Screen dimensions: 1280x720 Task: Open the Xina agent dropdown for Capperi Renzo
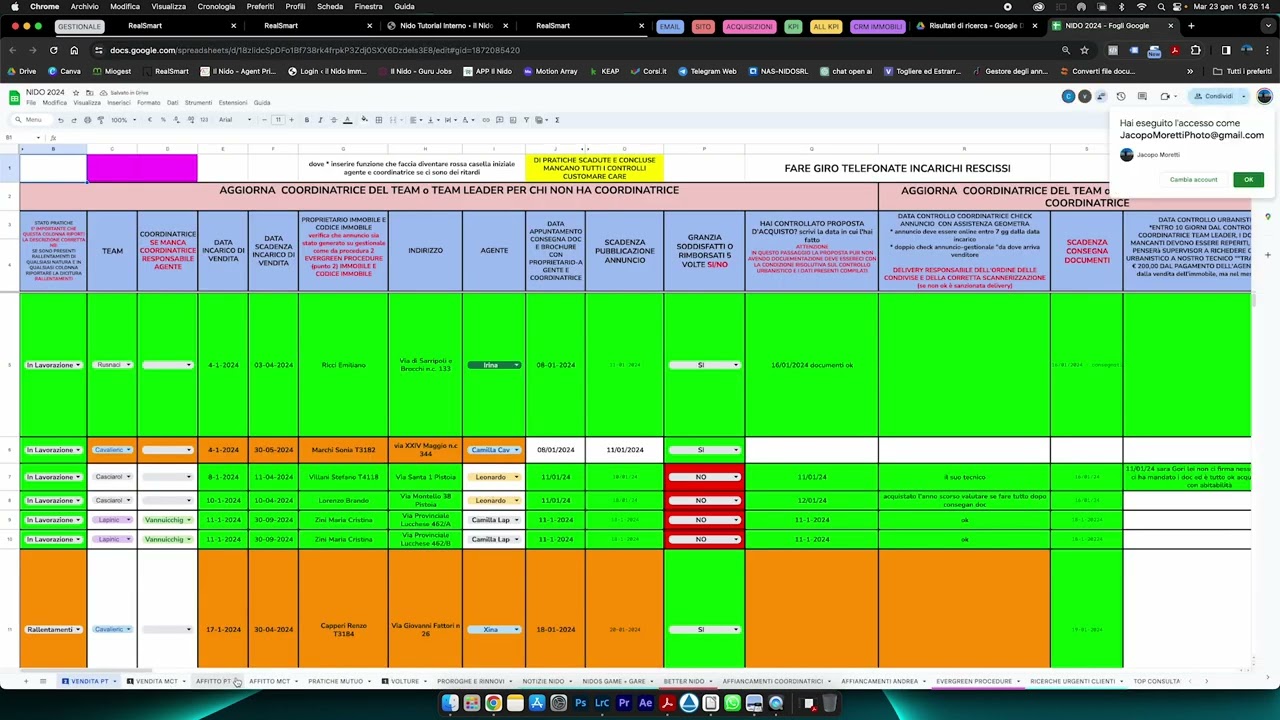(494, 629)
